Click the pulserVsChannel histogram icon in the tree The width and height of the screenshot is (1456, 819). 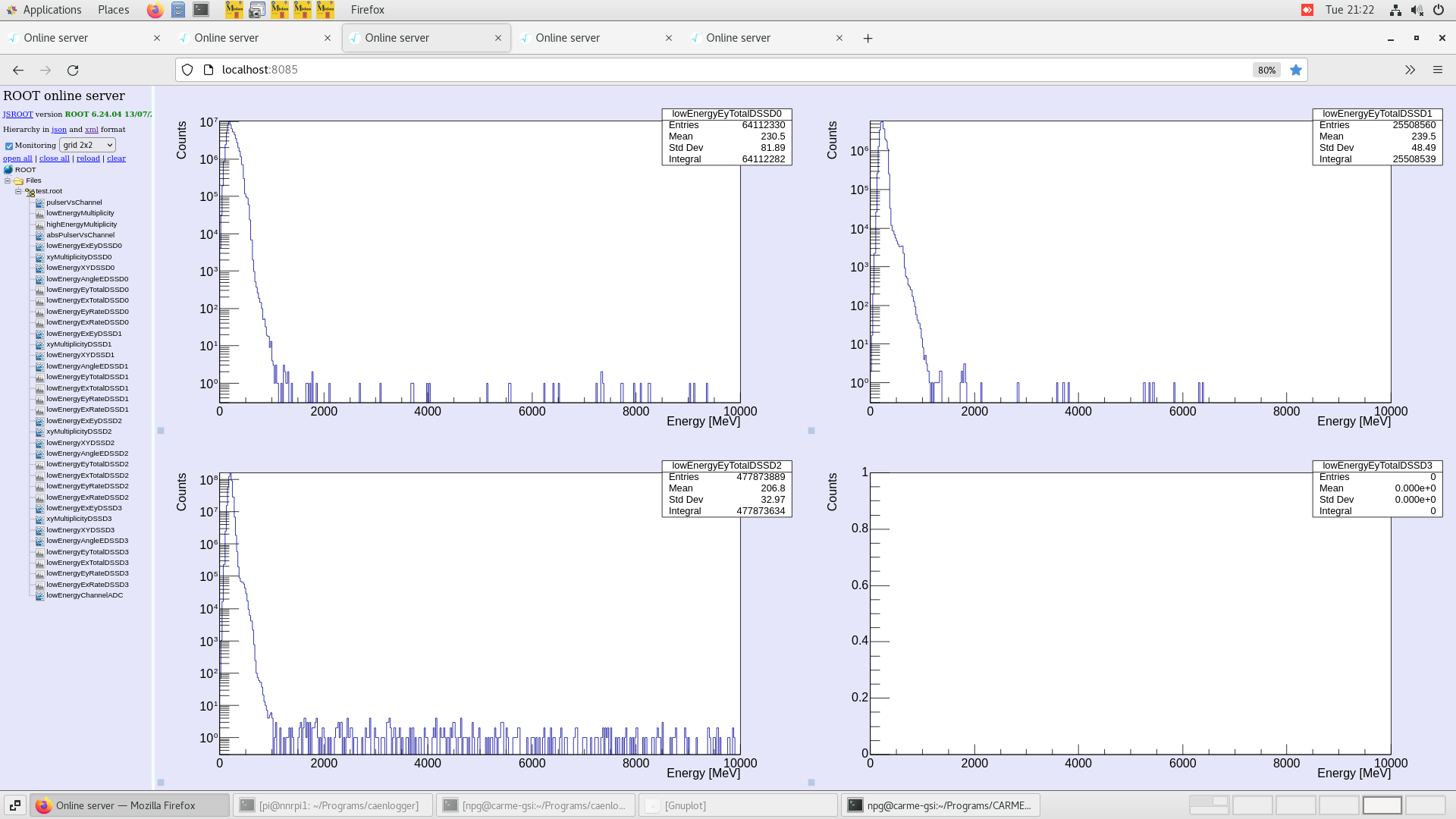[x=39, y=202]
